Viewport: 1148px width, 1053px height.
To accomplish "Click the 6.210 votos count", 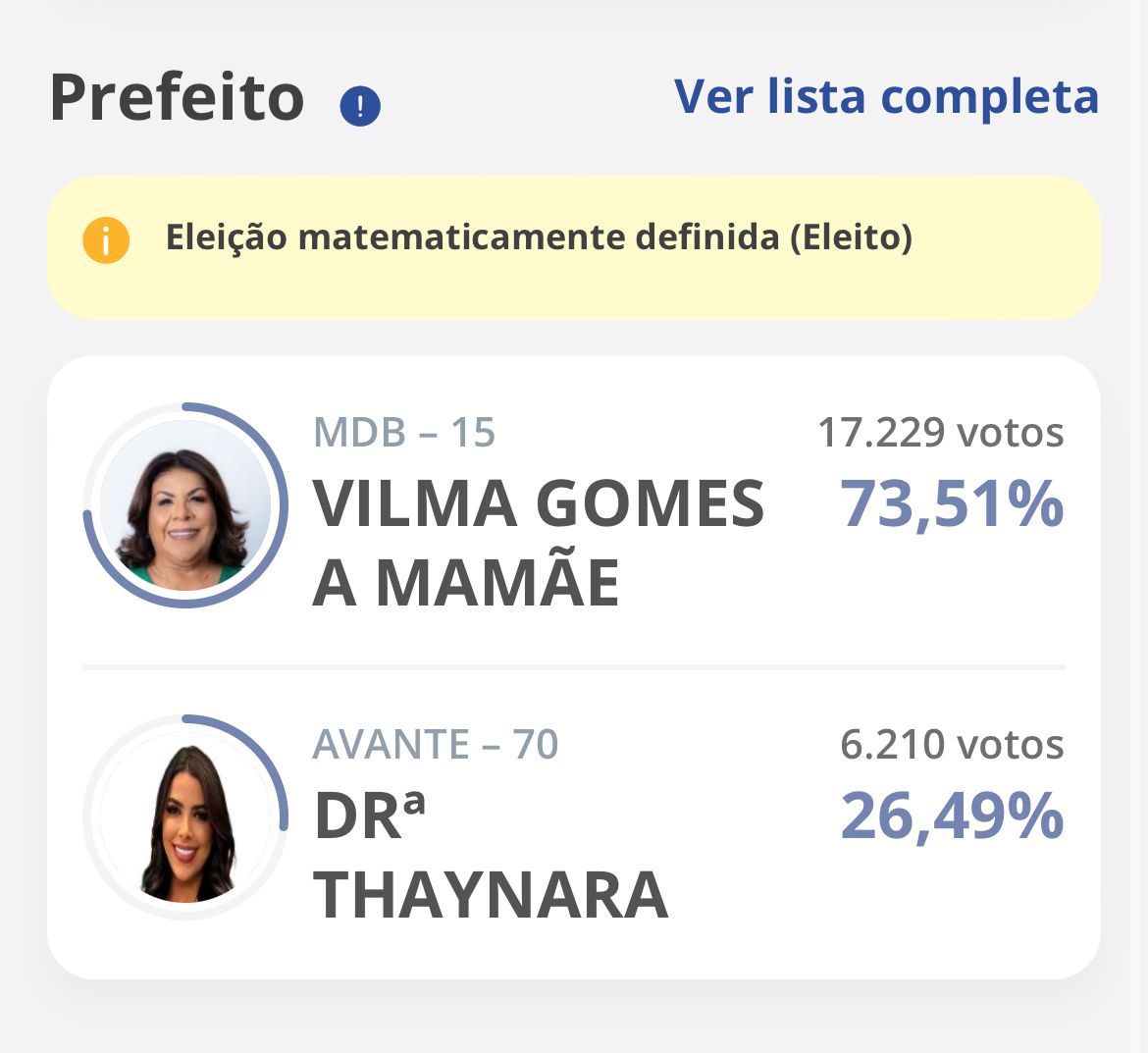I will tap(952, 745).
